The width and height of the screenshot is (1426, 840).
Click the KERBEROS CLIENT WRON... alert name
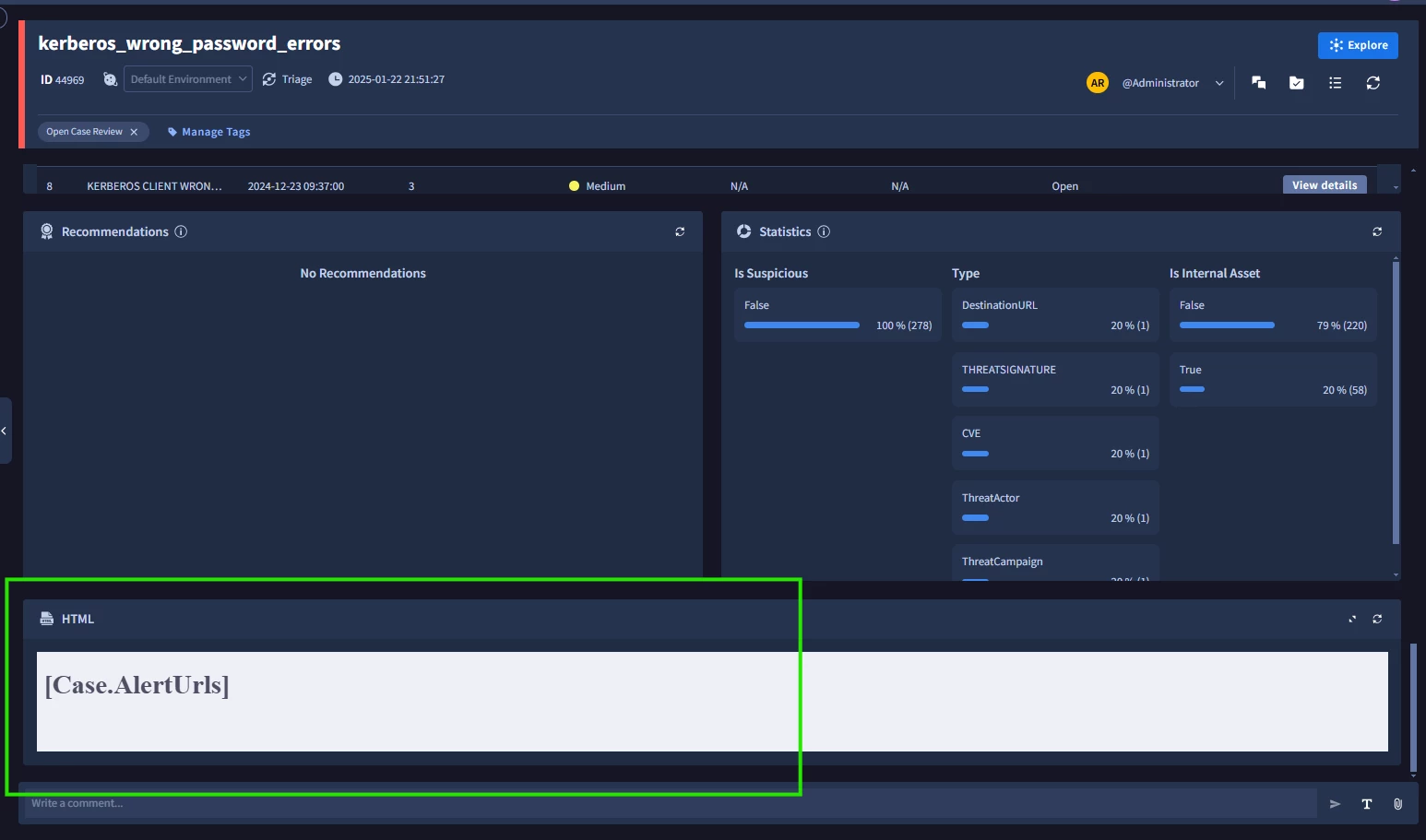[154, 186]
